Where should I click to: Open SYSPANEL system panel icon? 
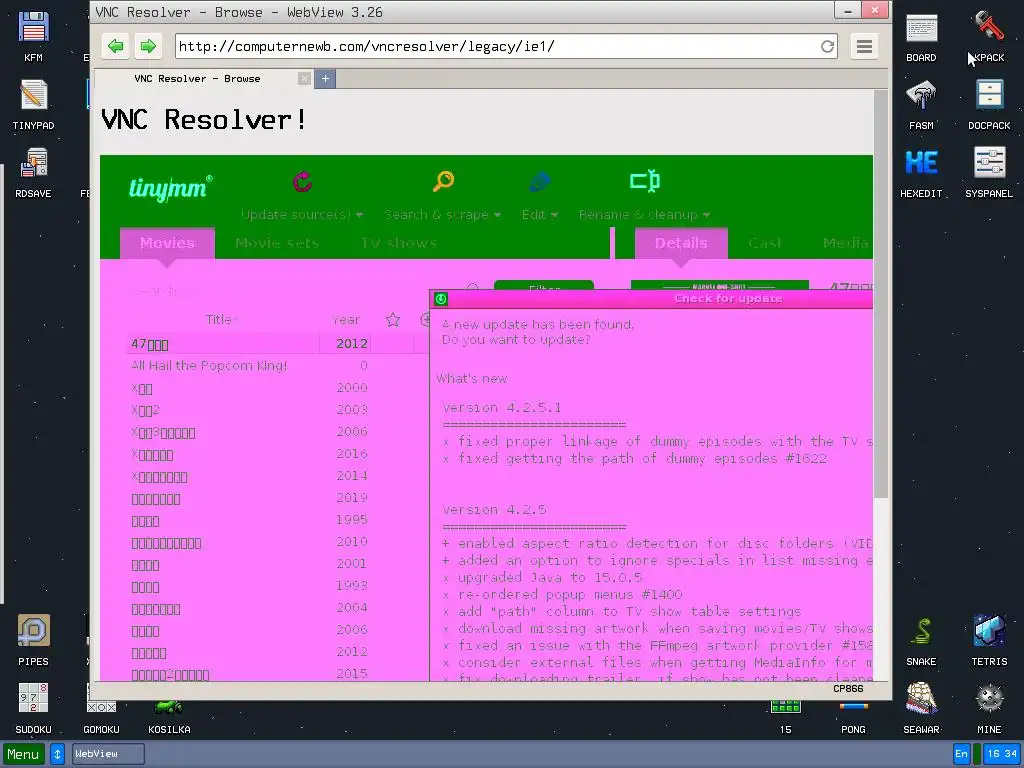pos(989,172)
